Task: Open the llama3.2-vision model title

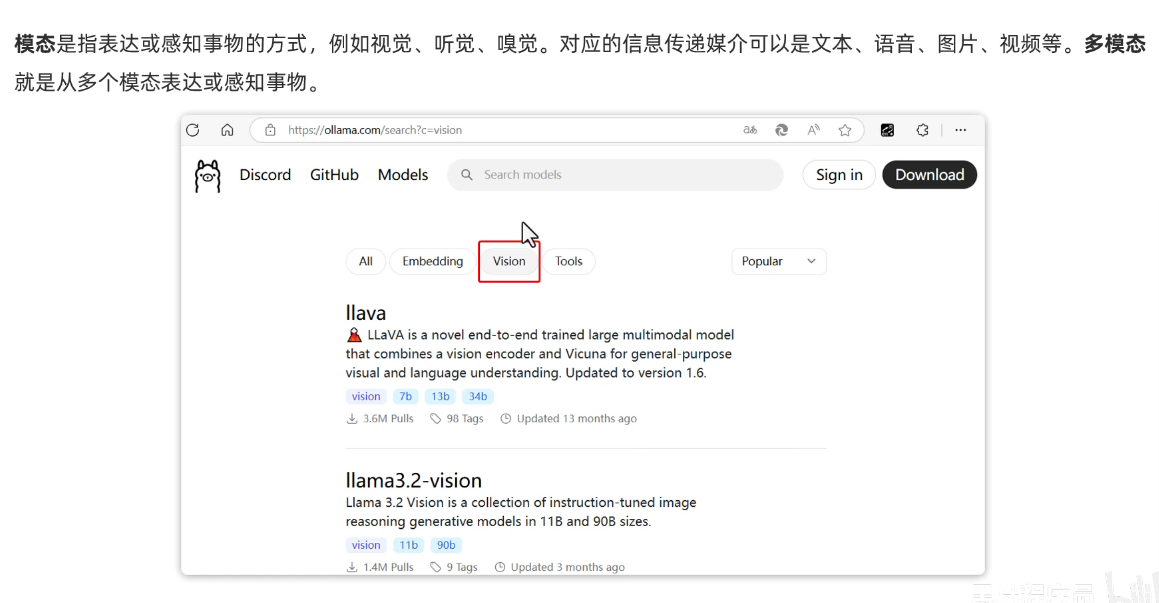Action: click(x=413, y=480)
